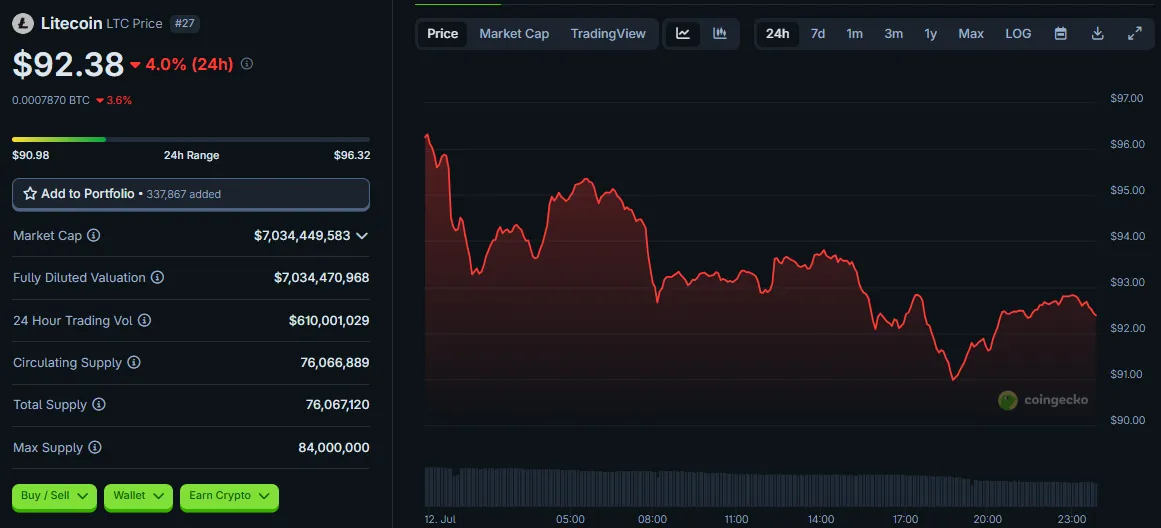Show Circulating Supply info icon
Screen dimensions: 1161x528
coord(134,363)
